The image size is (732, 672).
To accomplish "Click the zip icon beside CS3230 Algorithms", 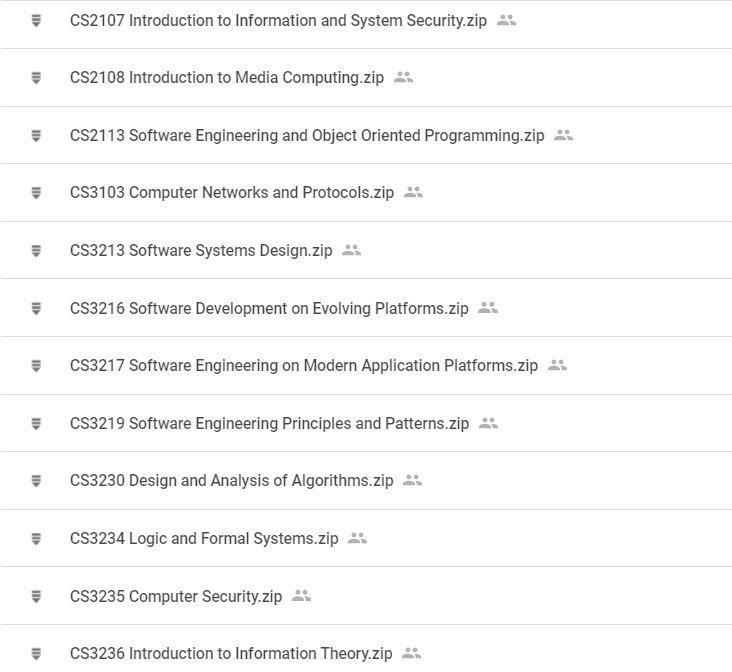I will click(36, 481).
